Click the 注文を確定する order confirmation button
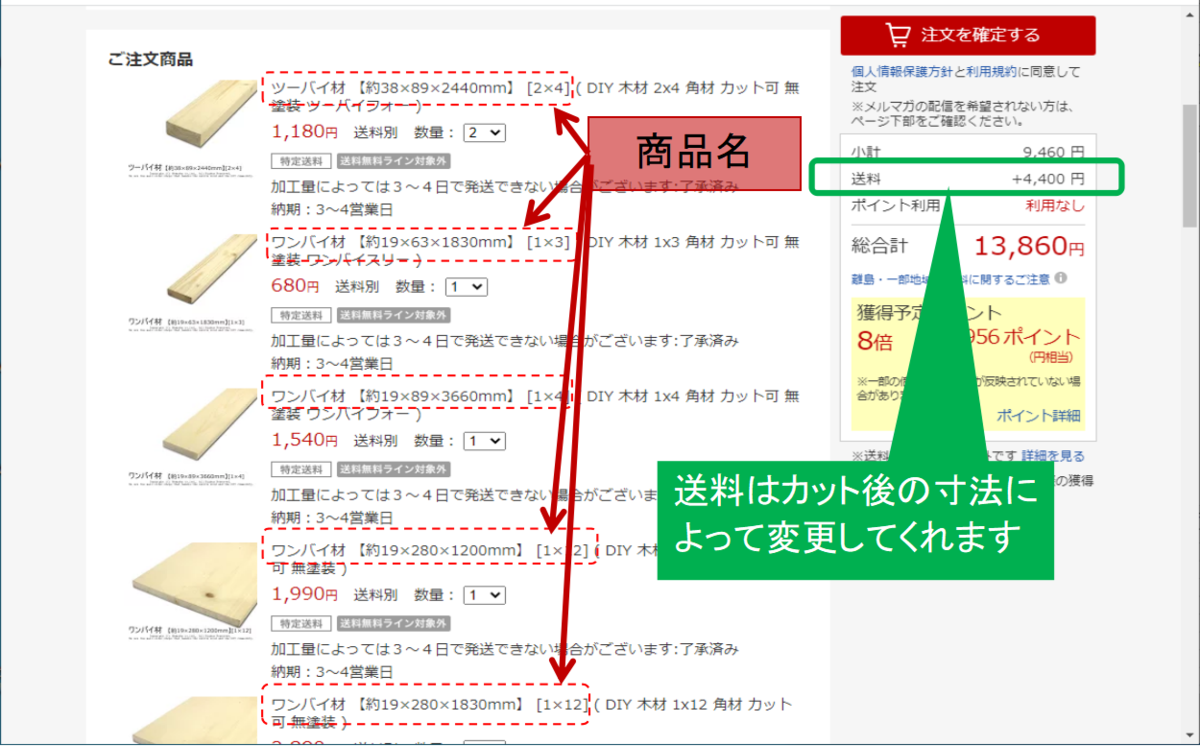Image resolution: width=1200 pixels, height=746 pixels. [968, 35]
